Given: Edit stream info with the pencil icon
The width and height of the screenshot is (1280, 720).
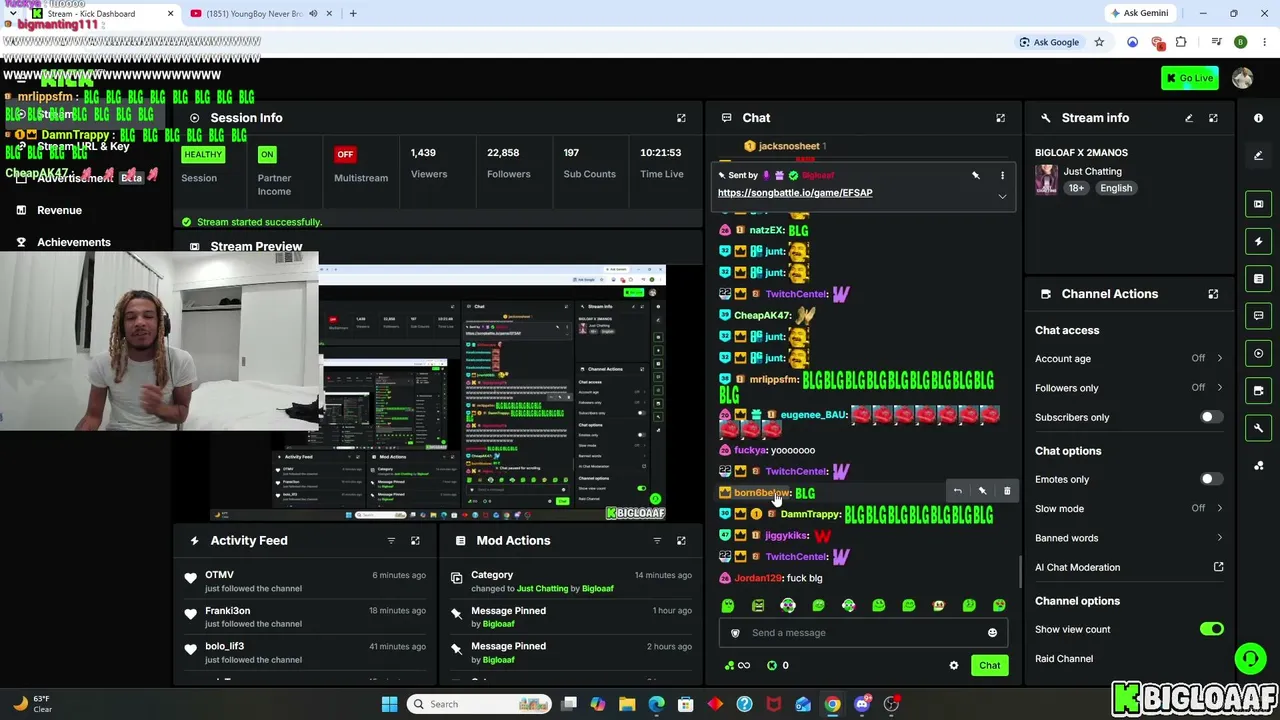Looking at the screenshot, I should tap(1189, 118).
